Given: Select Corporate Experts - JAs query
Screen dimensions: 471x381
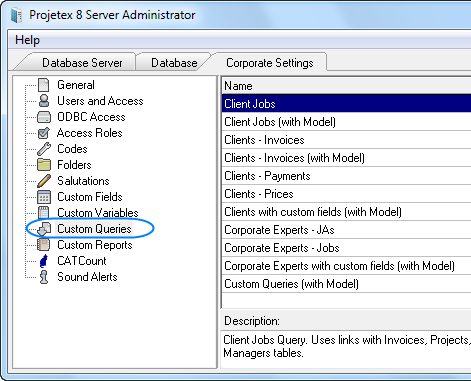Looking at the screenshot, I should (346, 230).
